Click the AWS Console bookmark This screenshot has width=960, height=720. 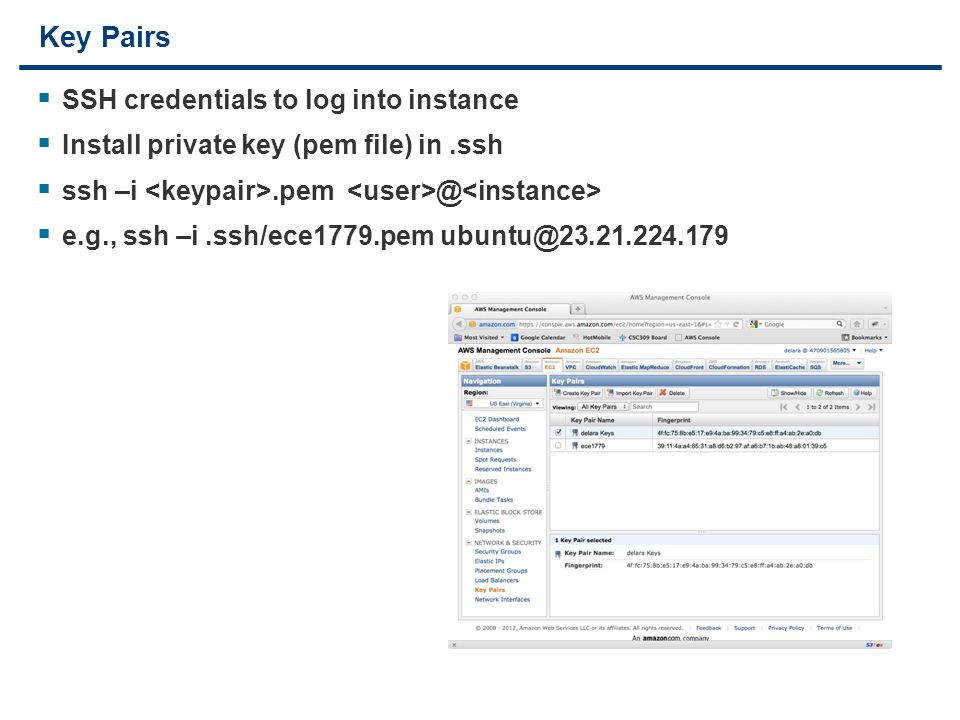click(697, 337)
